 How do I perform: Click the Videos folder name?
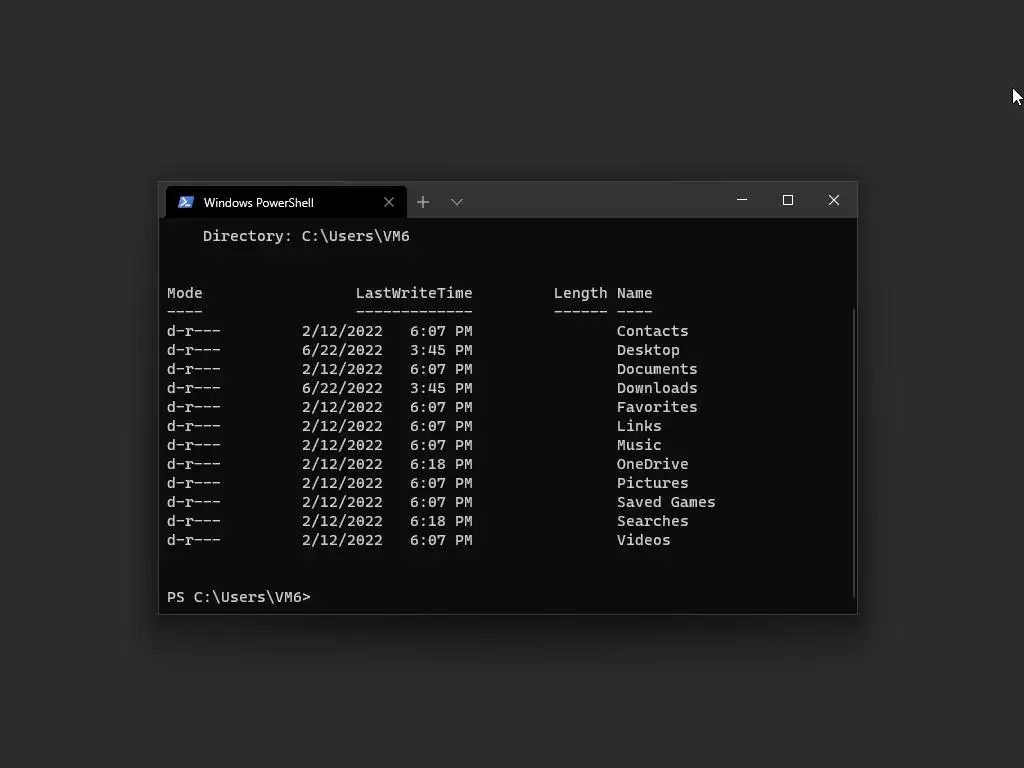644,539
